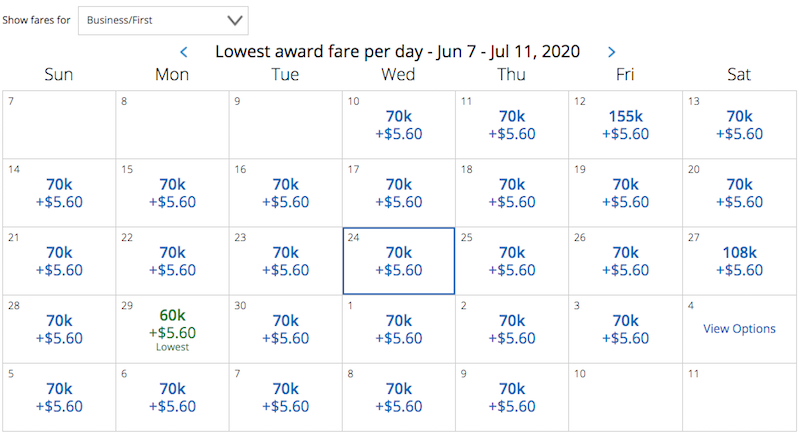Select July 3 Friday fare
This screenshot has height=434, width=800.
pos(626,329)
